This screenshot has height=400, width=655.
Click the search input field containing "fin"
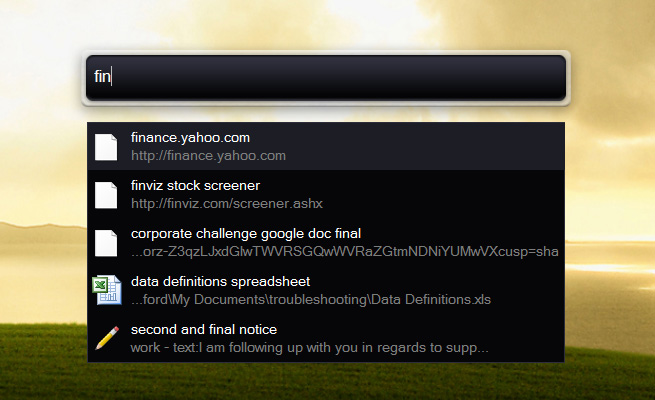coord(326,78)
